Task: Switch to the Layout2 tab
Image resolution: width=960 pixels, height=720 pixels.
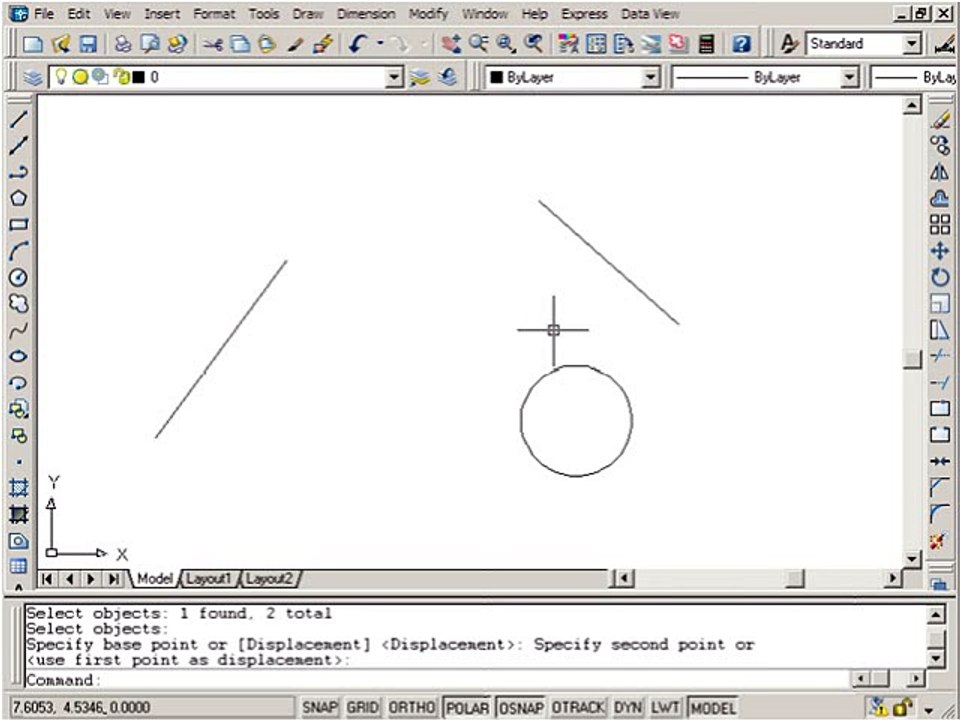Action: pyautogui.click(x=270, y=579)
